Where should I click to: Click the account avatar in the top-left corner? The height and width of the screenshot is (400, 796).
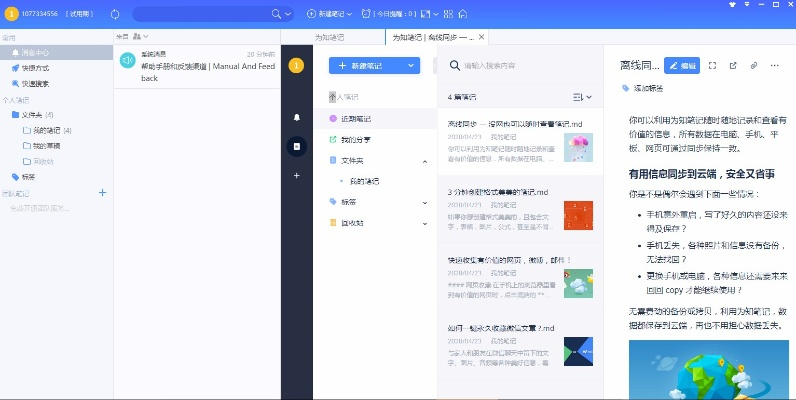point(11,14)
